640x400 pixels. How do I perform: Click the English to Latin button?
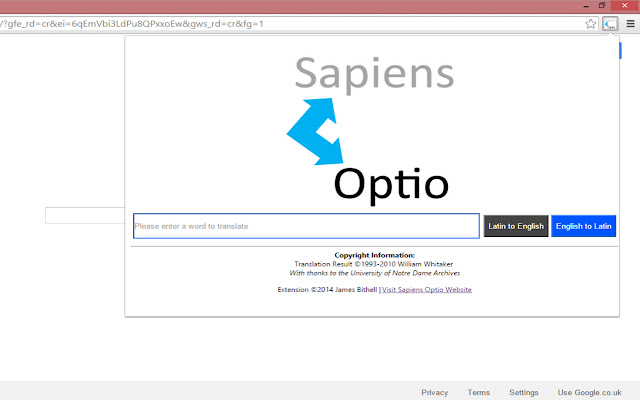click(x=583, y=226)
